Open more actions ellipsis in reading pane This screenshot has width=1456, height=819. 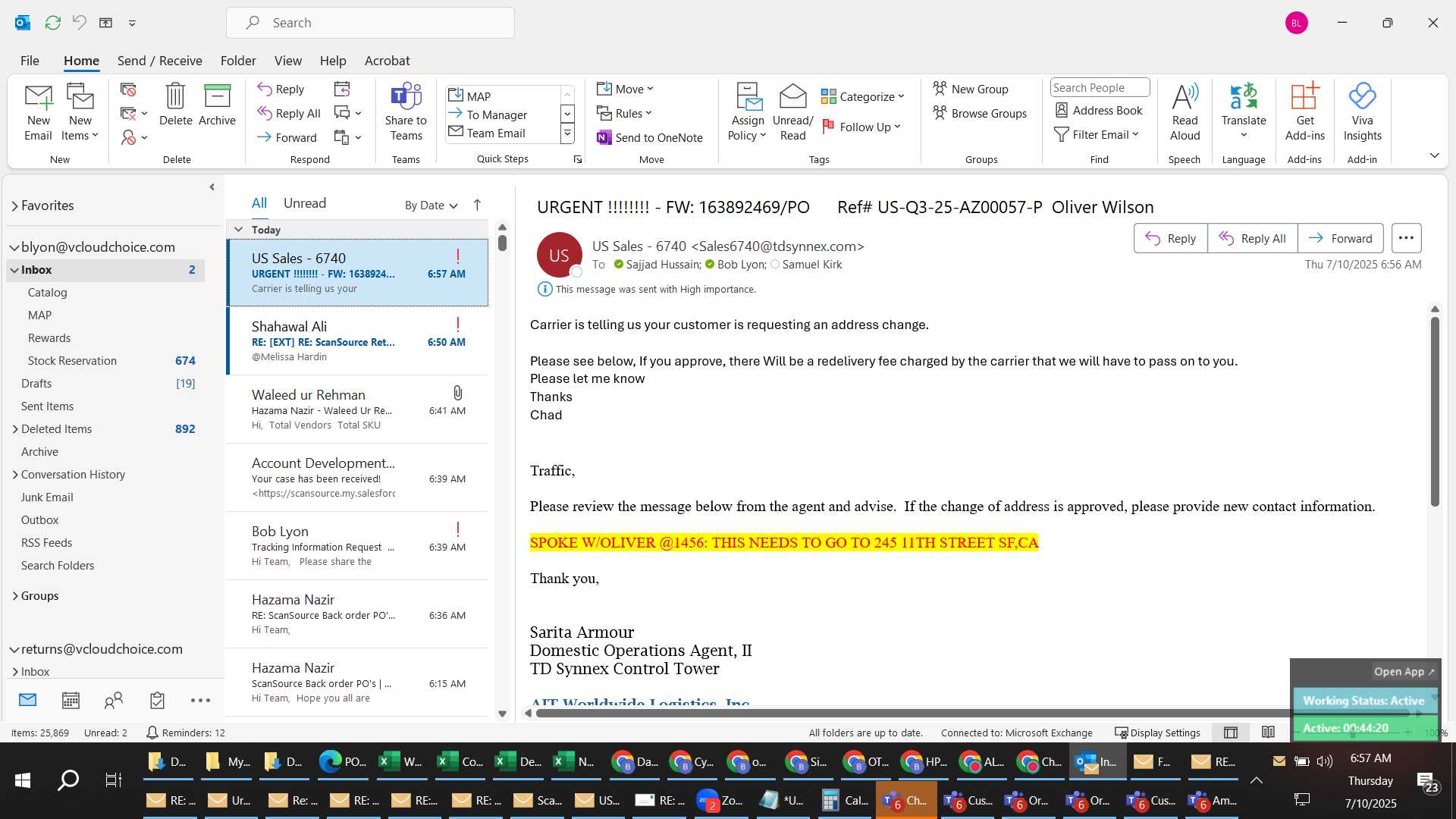coord(1406,238)
